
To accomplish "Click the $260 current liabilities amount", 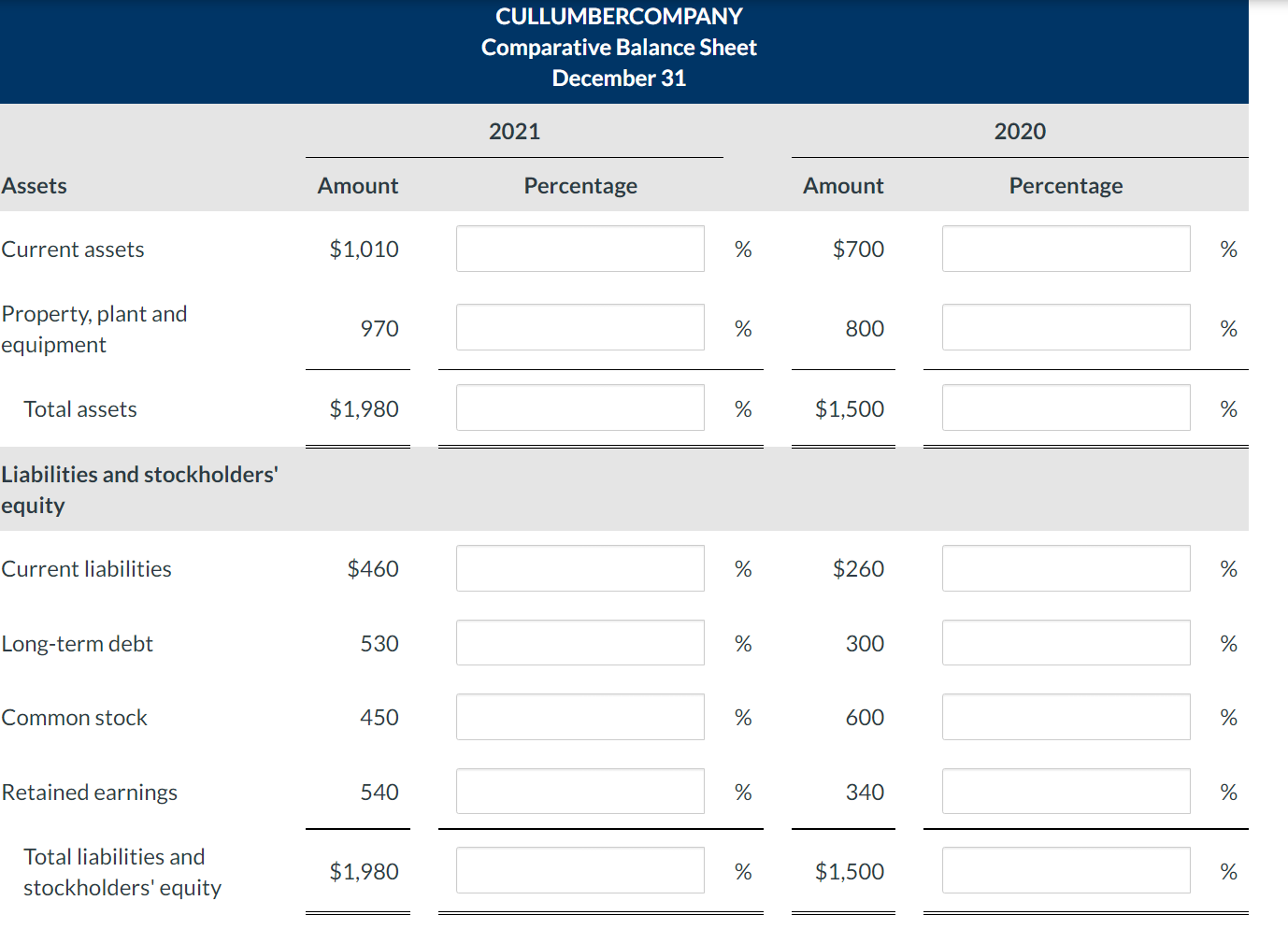I will click(858, 569).
